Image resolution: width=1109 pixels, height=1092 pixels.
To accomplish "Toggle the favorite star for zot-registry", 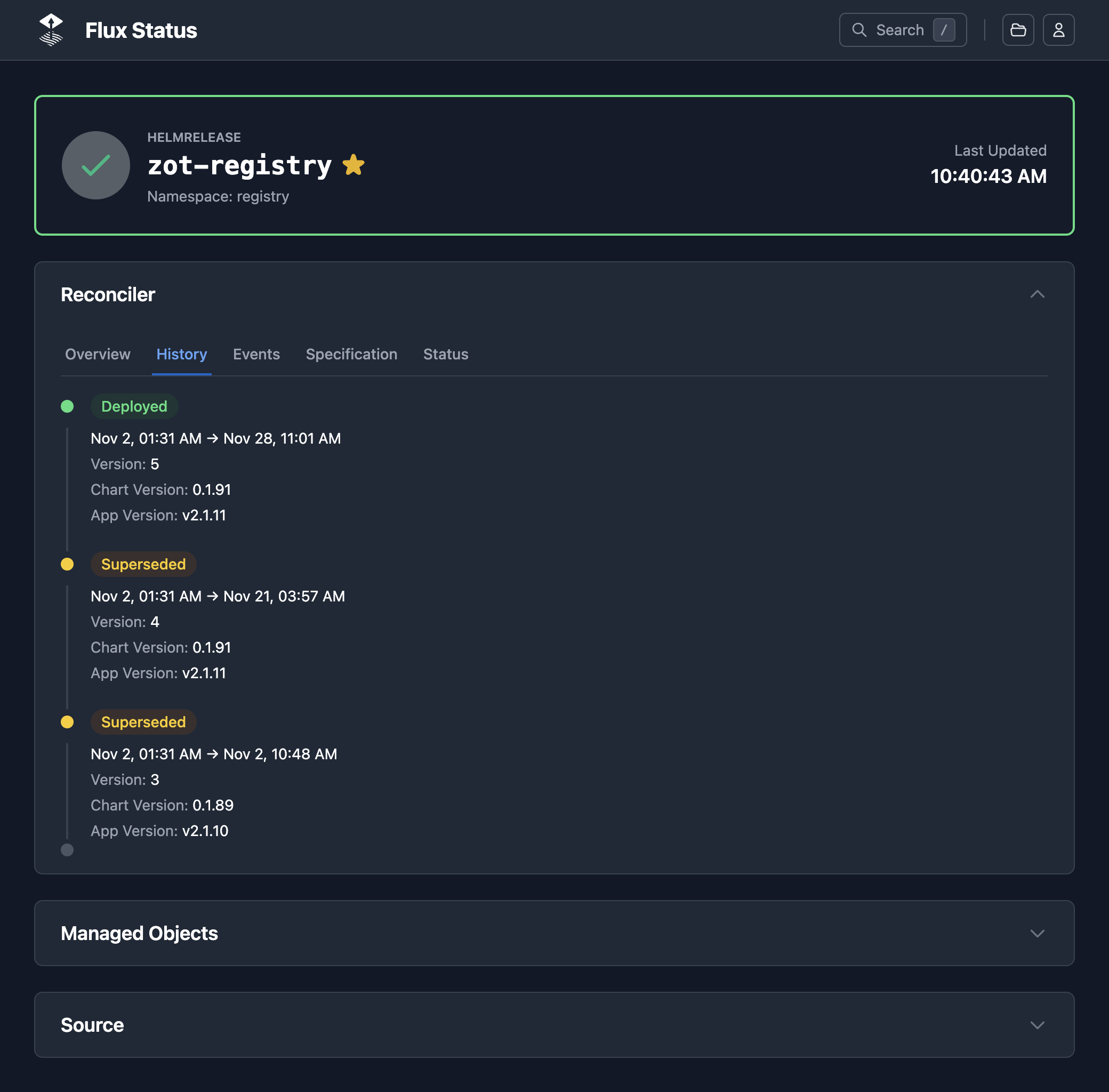I will pyautogui.click(x=353, y=165).
